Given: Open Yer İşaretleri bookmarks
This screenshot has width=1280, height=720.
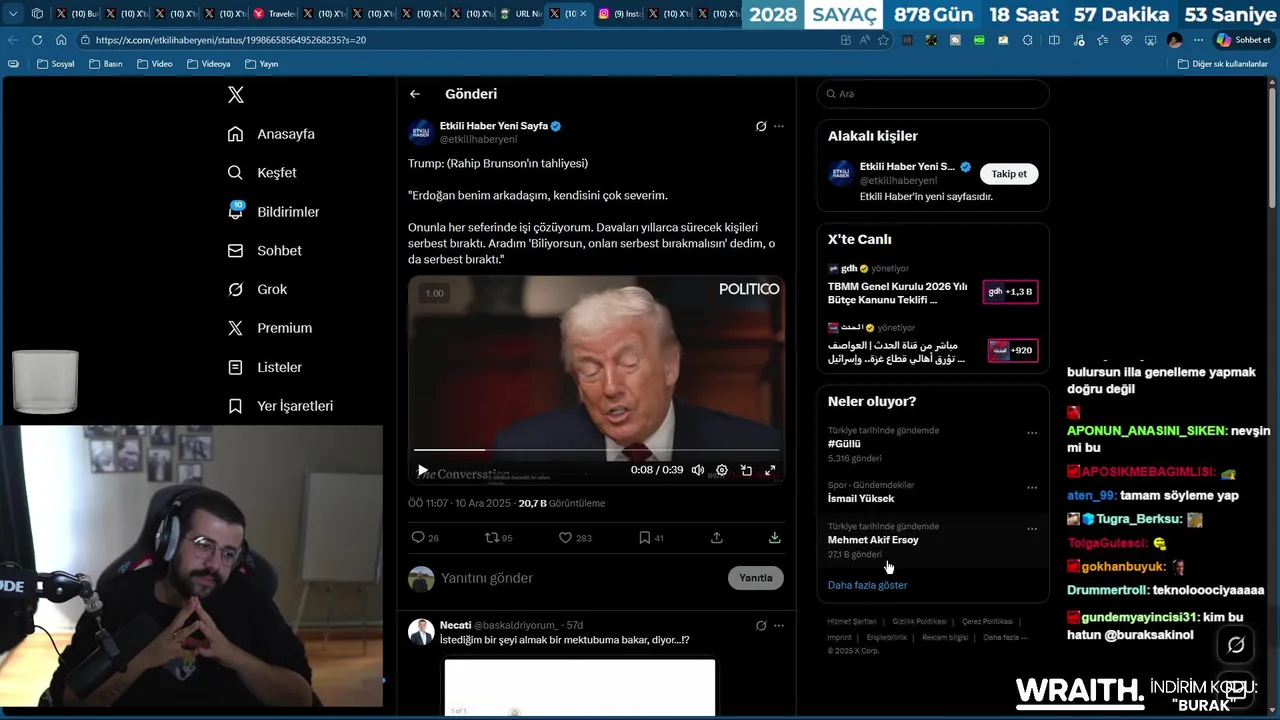Looking at the screenshot, I should coord(281,406).
